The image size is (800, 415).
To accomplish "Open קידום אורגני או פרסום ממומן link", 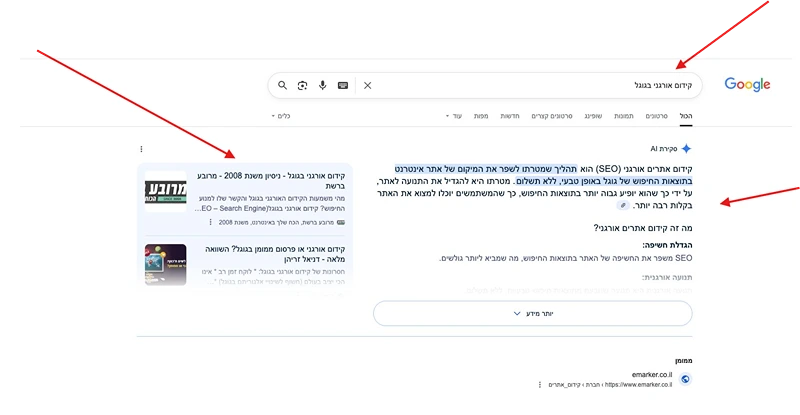I will tap(274, 254).
